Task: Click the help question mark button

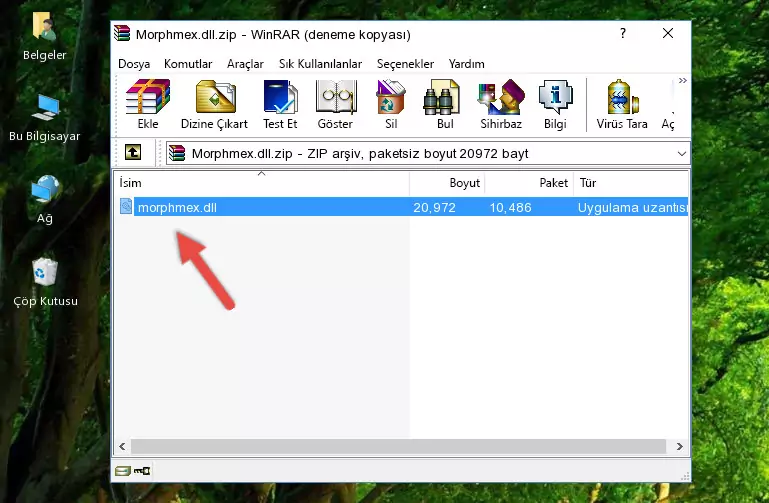Action: click(622, 33)
